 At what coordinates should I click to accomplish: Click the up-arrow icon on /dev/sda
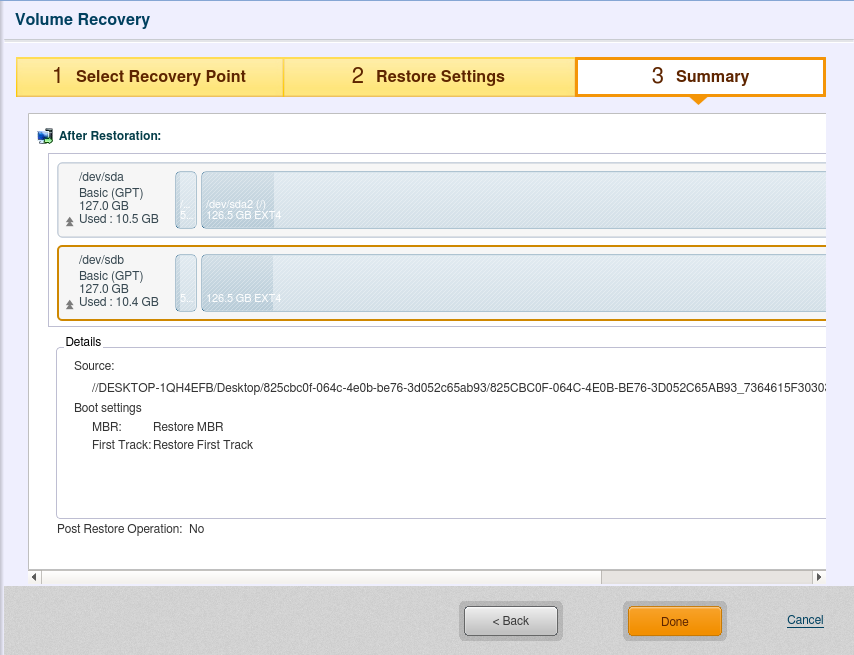tap(69, 220)
